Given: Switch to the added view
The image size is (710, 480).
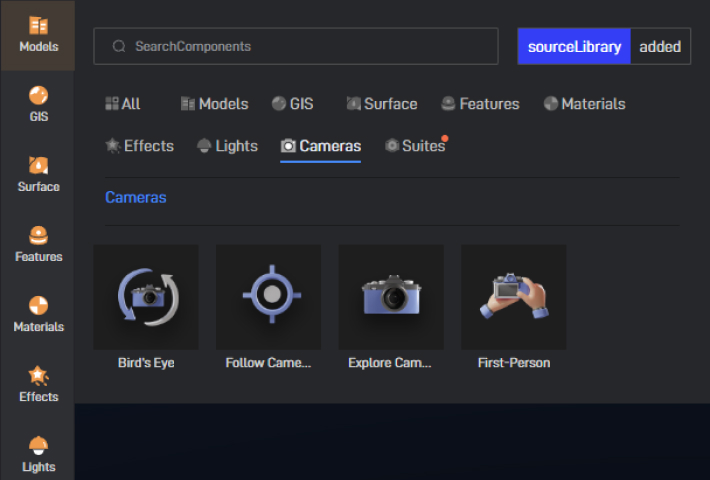Looking at the screenshot, I should (x=660, y=46).
